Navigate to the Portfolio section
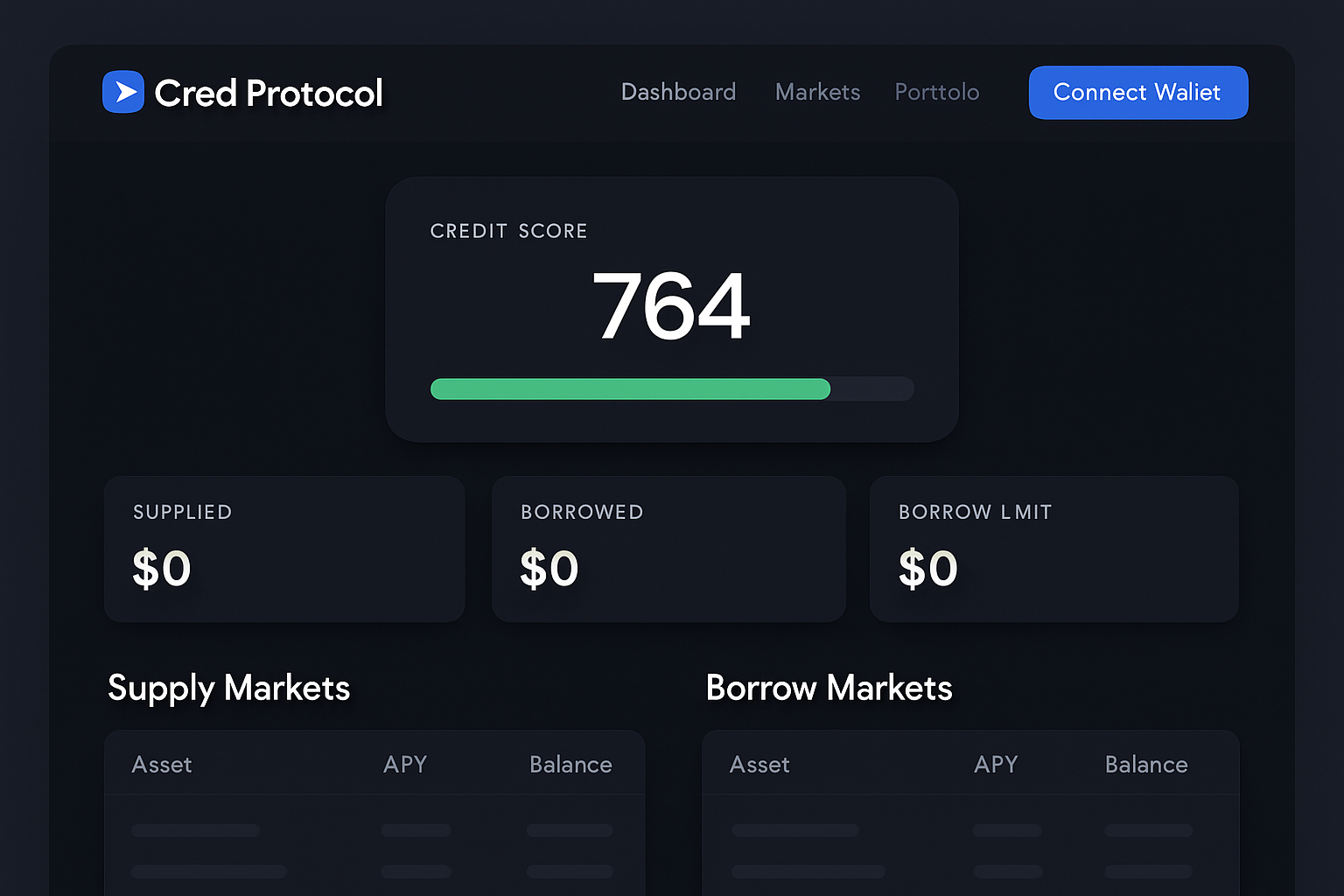This screenshot has width=1344, height=896. (936, 92)
